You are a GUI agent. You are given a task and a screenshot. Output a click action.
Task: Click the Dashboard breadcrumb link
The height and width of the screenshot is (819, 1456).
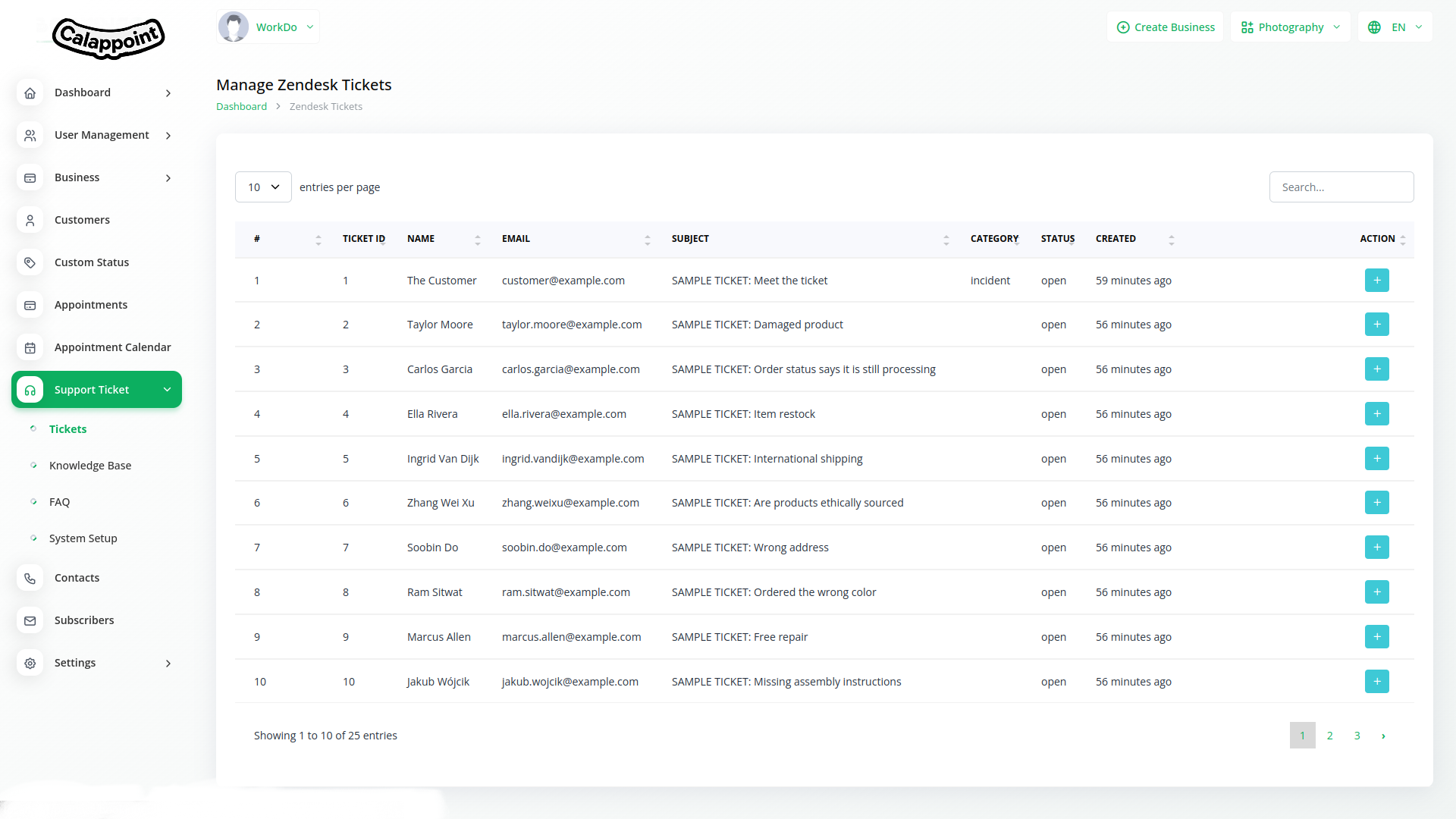coord(241,107)
